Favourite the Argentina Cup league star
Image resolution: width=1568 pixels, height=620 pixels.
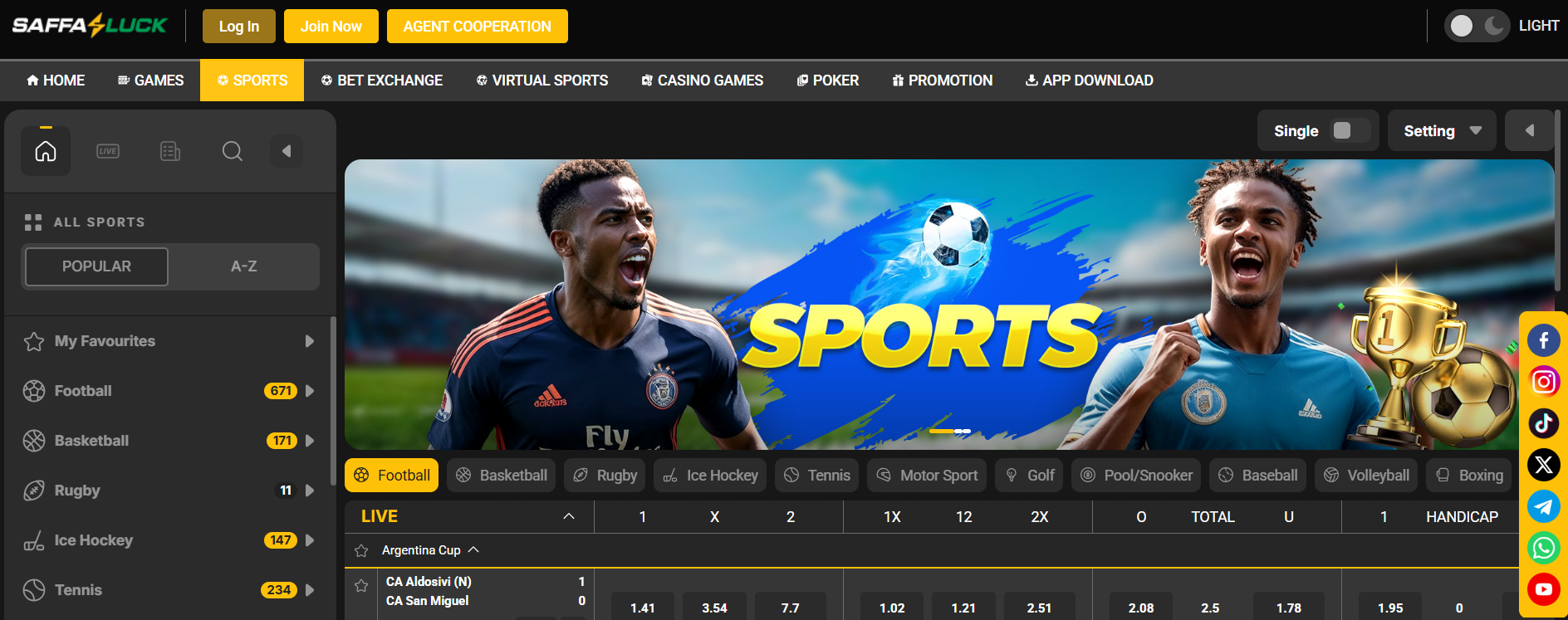point(361,550)
